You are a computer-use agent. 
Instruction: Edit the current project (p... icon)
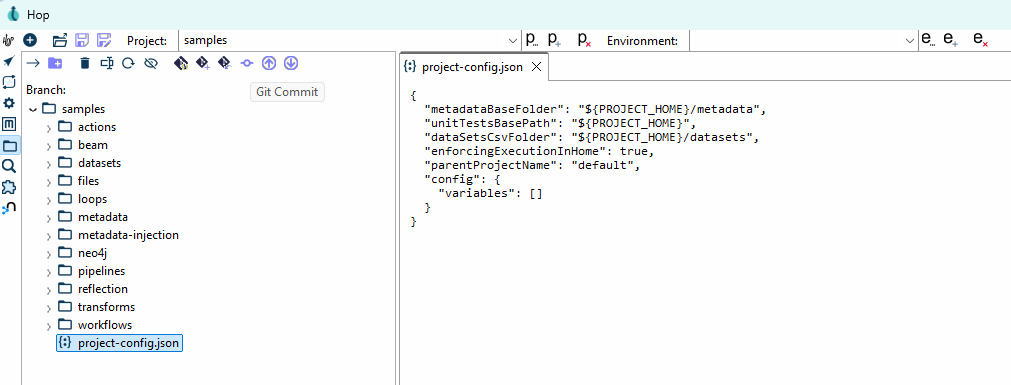pos(531,40)
